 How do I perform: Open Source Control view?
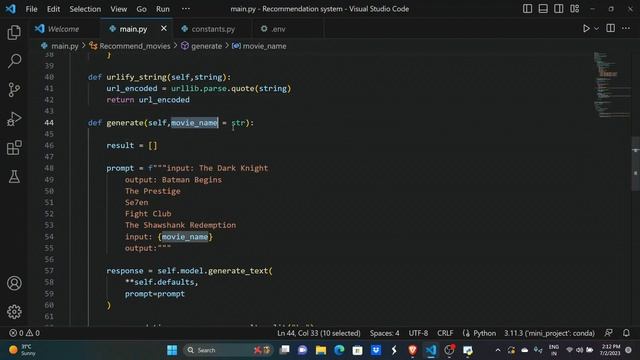[14, 90]
